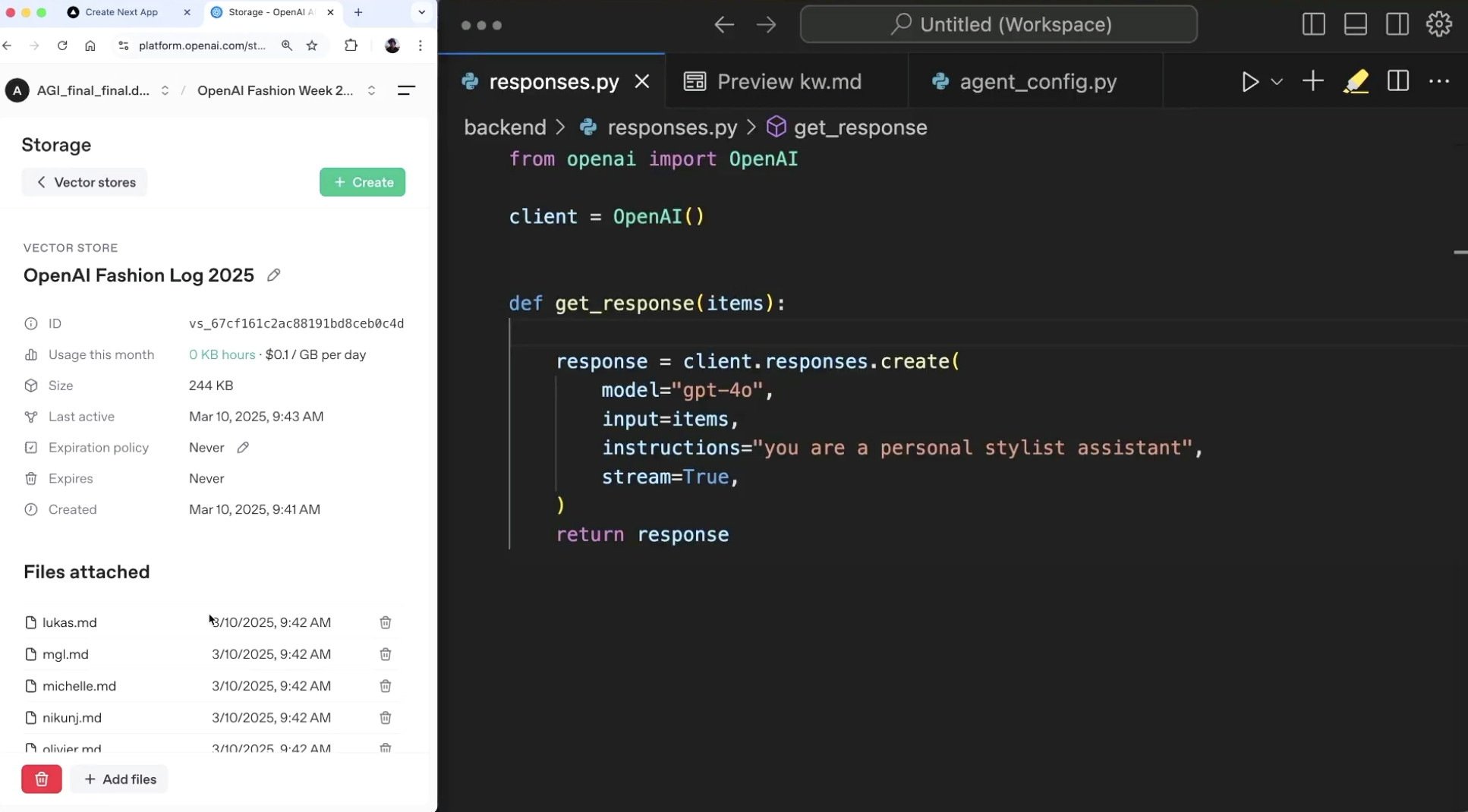The width and height of the screenshot is (1468, 812).
Task: Copy the vector store ID value
Action: pos(296,323)
